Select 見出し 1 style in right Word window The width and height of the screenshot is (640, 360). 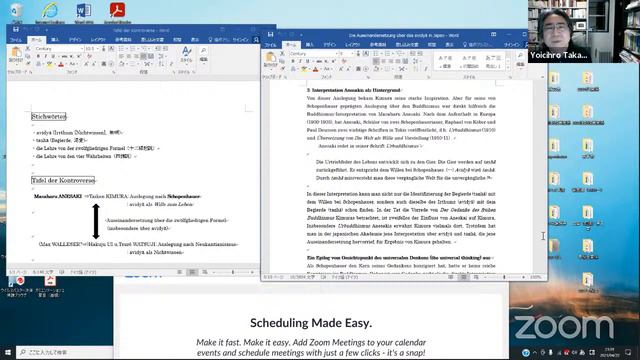(x=493, y=61)
